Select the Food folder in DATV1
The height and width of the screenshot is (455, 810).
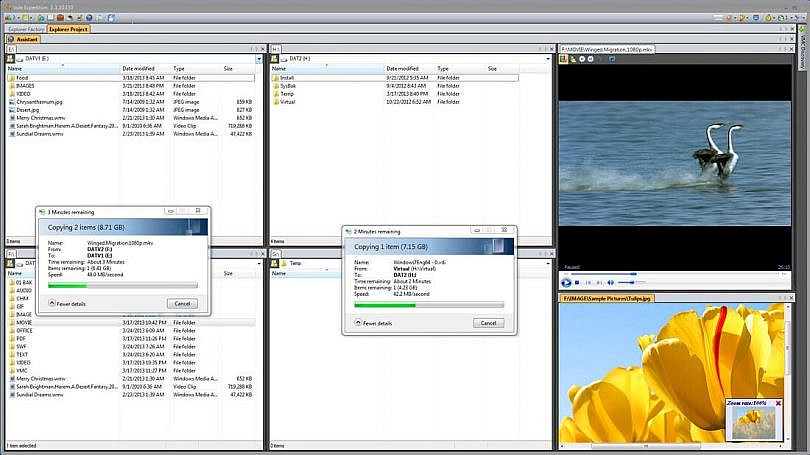[x=131, y=78]
